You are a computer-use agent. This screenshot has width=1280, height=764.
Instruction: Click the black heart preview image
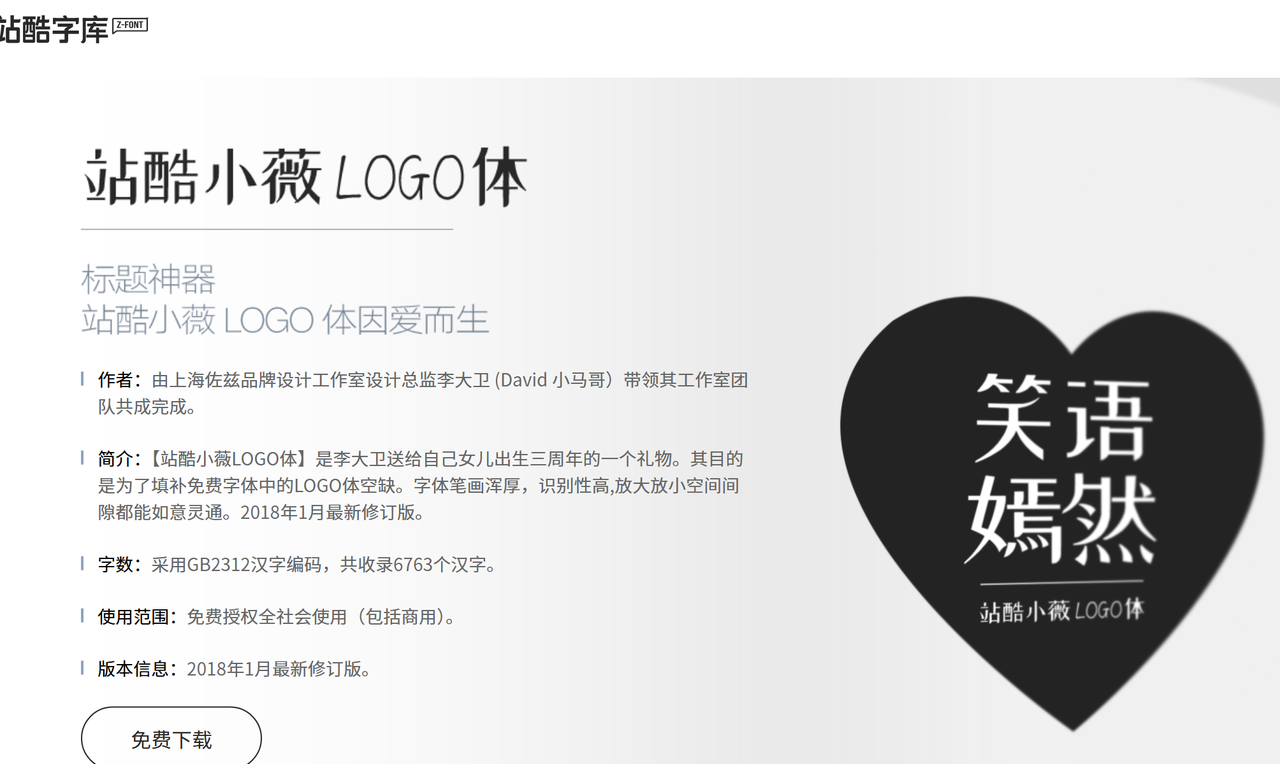point(1051,512)
